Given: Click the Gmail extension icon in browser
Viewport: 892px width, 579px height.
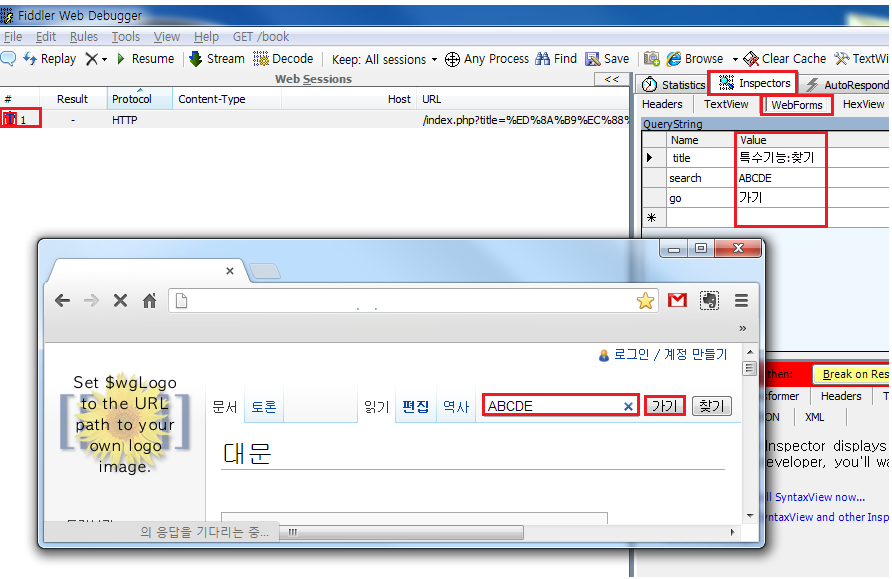Looking at the screenshot, I should tap(677, 300).
